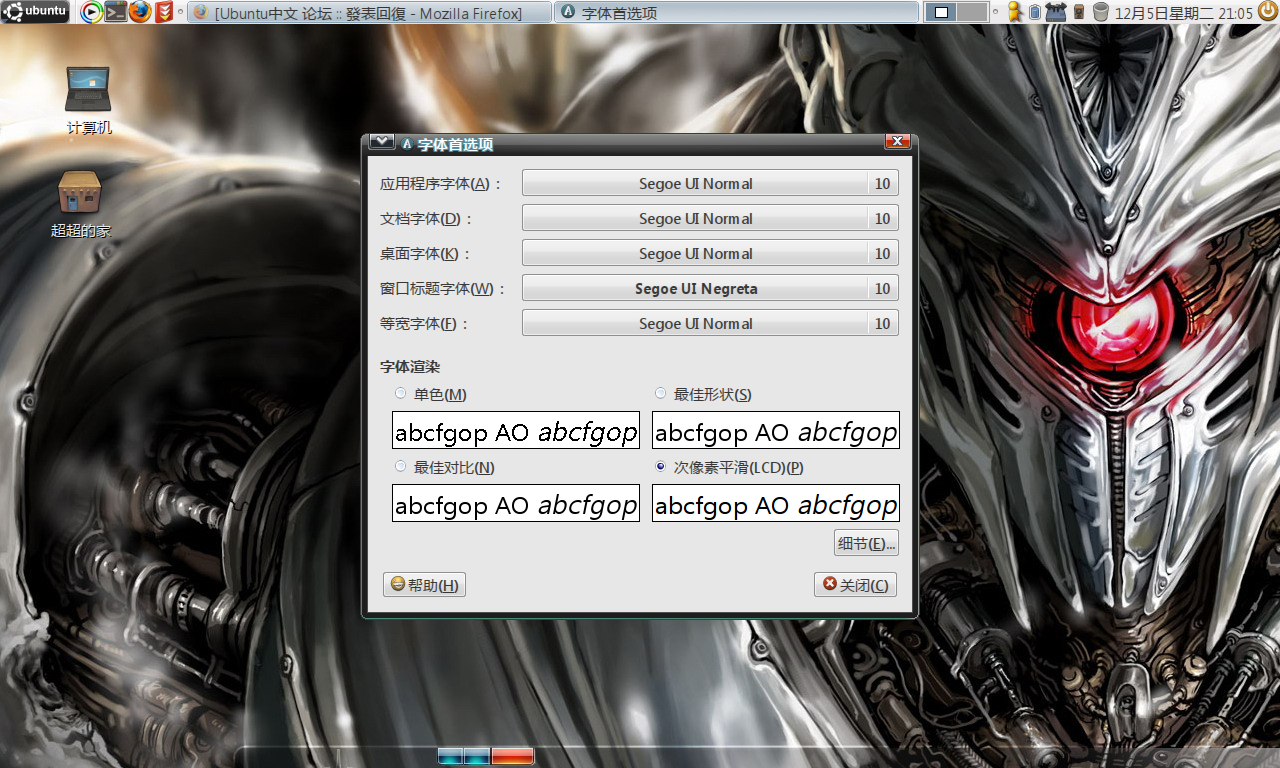1280x768 pixels.
Task: Click the best shapes font preview sample
Action: tap(776, 430)
